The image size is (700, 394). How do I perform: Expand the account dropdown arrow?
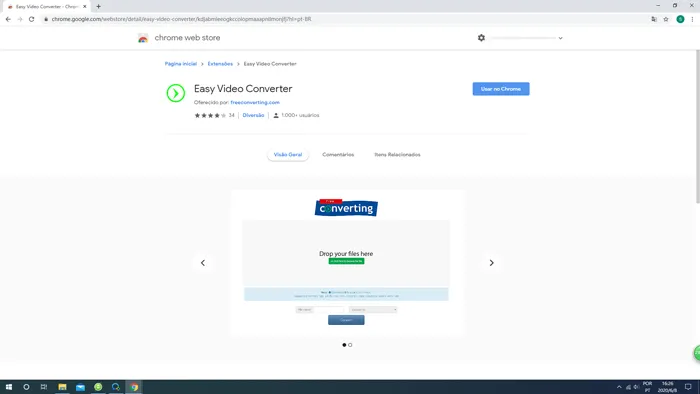coord(560,38)
